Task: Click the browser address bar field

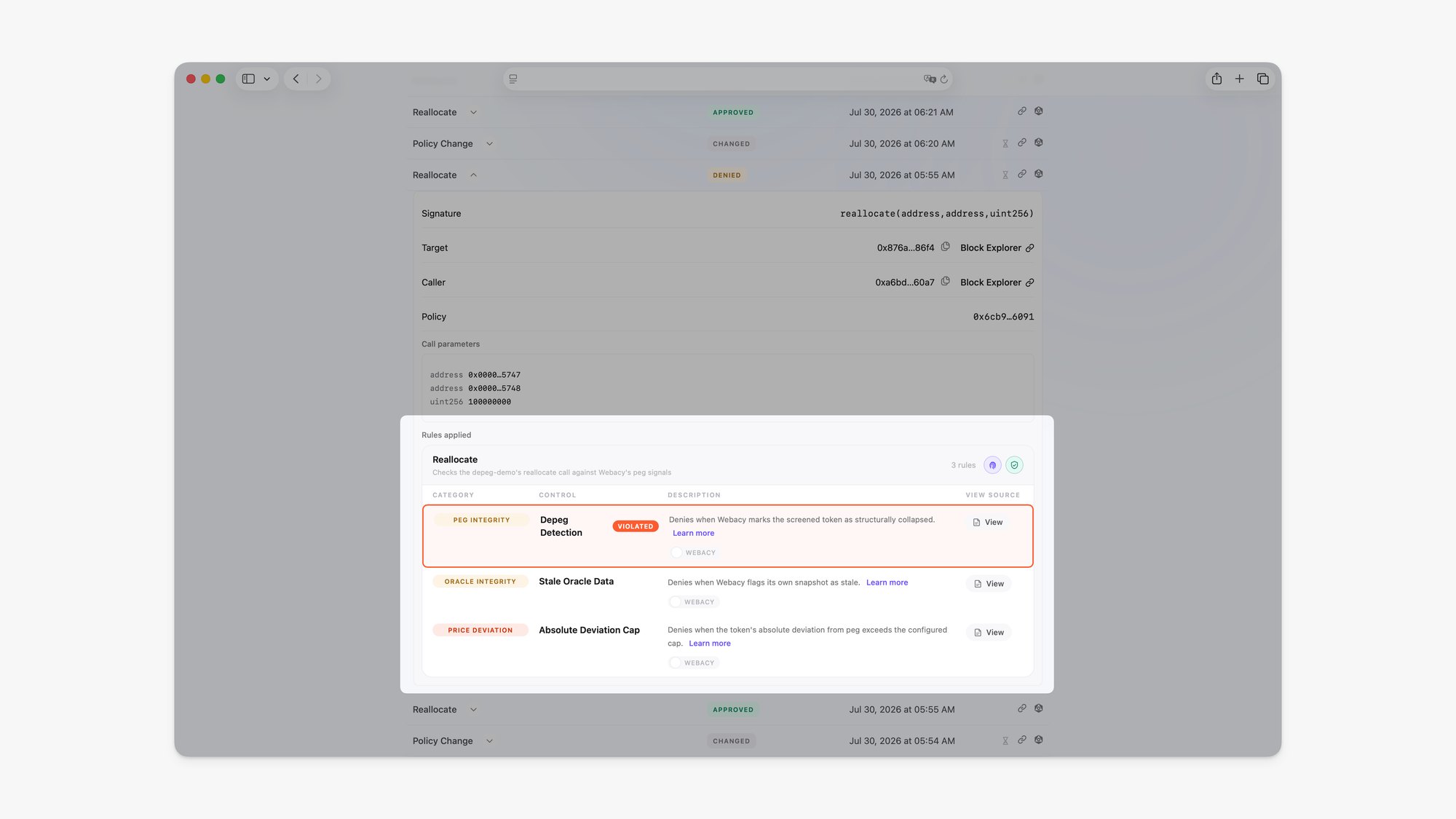Action: (728, 79)
